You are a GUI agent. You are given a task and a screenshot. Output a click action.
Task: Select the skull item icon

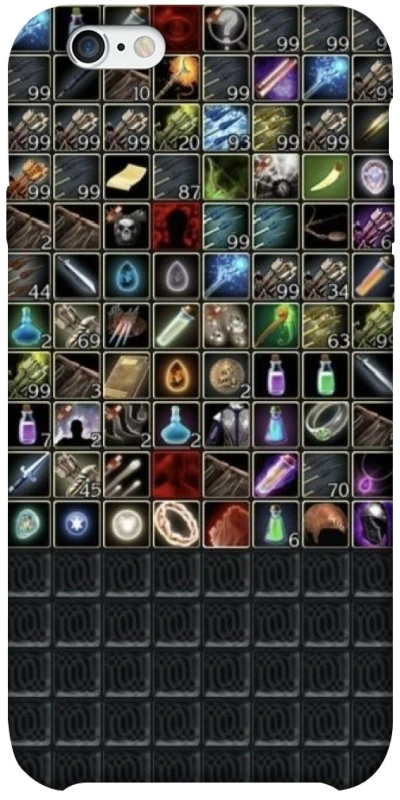pyautogui.click(x=127, y=226)
